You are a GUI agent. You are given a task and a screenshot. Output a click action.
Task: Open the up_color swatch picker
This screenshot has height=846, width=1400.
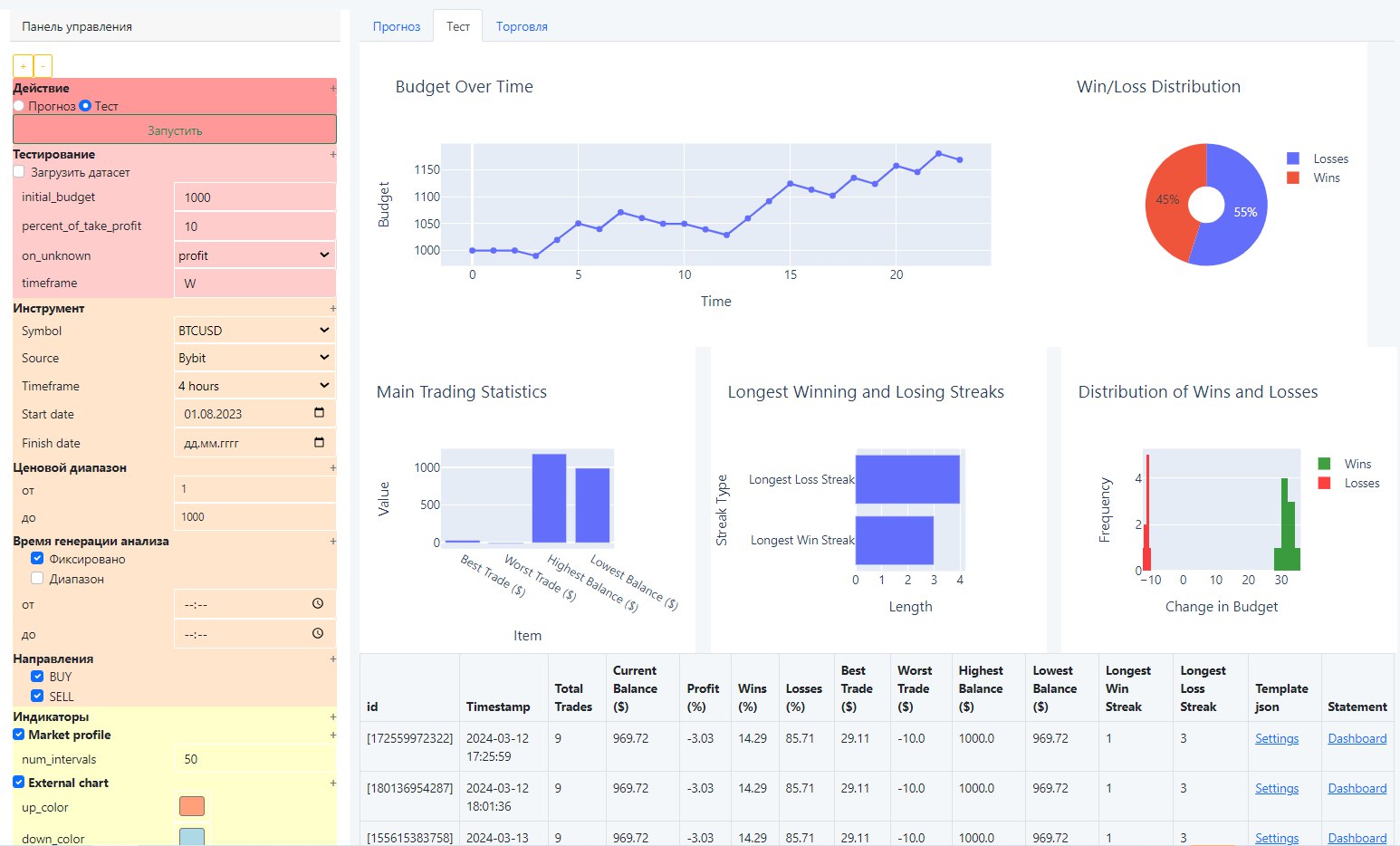[x=192, y=806]
